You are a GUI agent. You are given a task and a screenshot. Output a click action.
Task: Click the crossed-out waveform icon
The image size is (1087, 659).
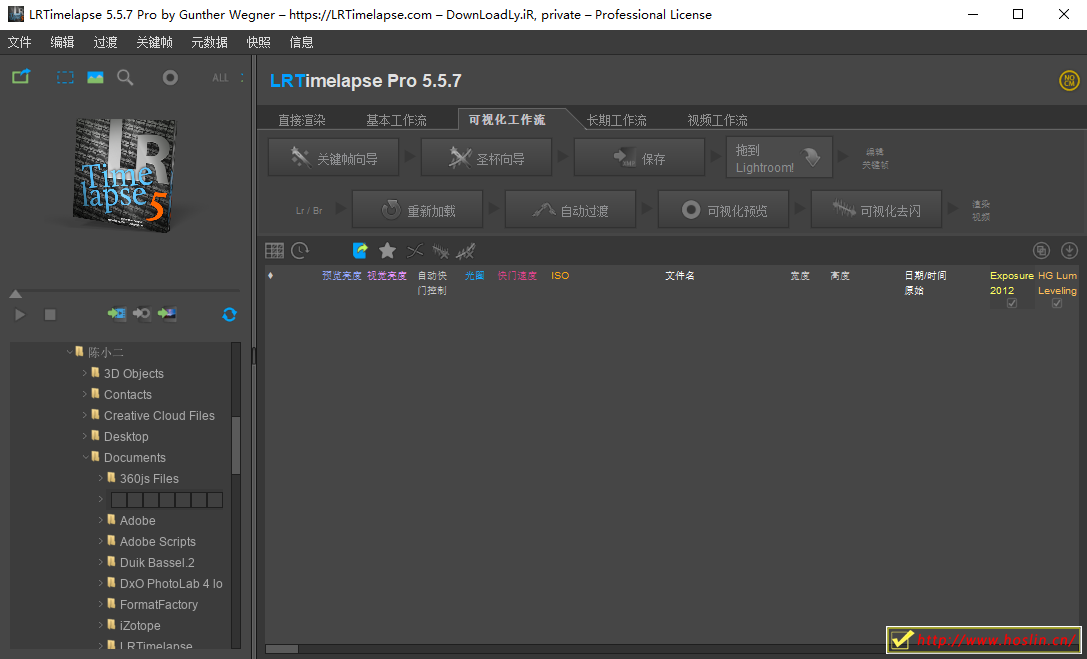[466, 250]
